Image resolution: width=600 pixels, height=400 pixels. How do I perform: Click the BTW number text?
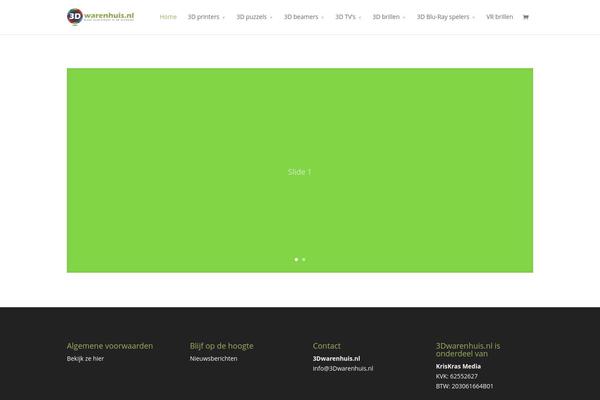coord(465,386)
